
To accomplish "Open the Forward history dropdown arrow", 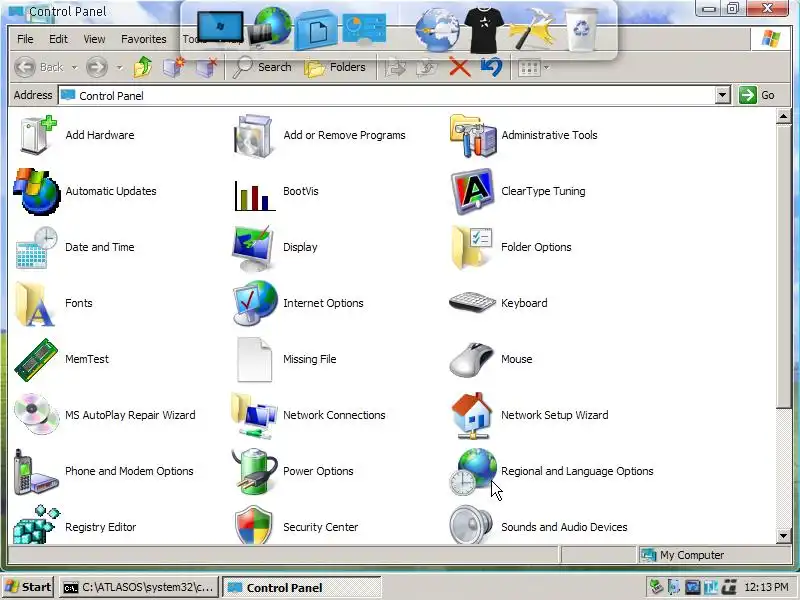I will point(119,67).
